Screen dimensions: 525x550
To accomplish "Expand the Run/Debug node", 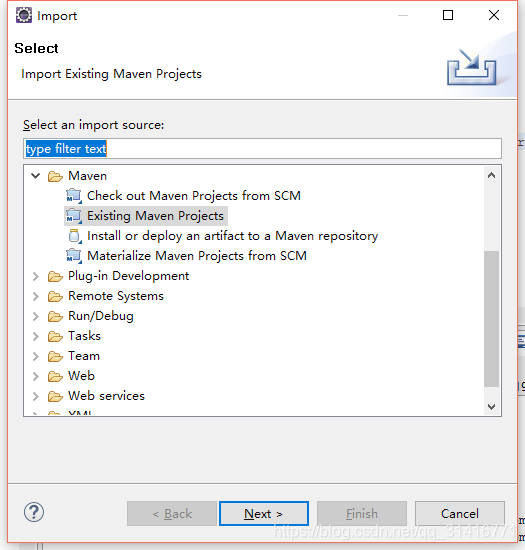I will 35,316.
